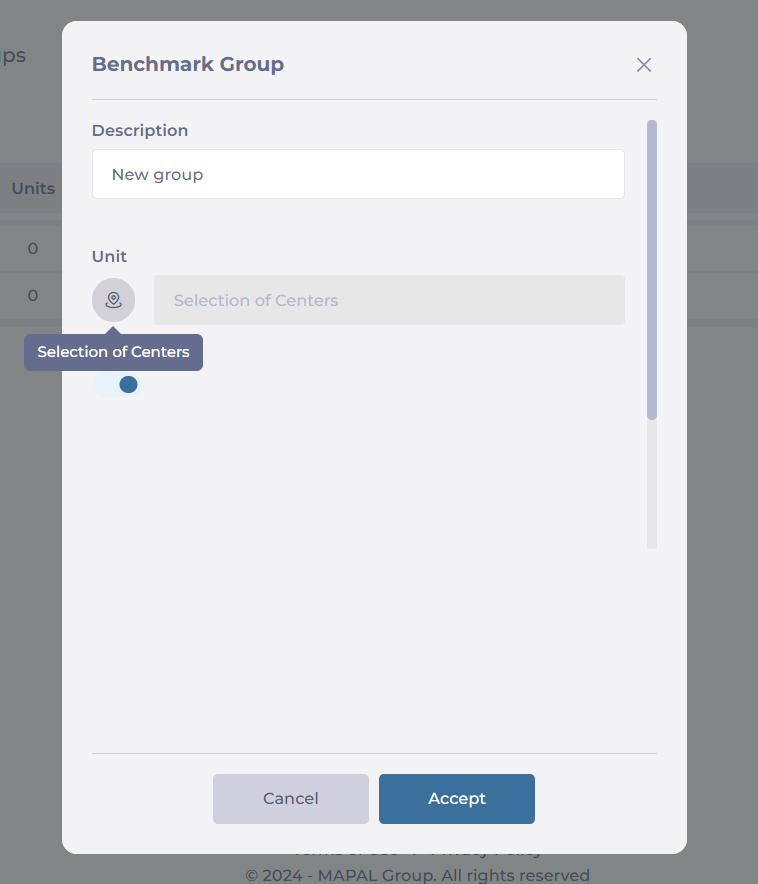Toggle the blue switch below the Unit field

pos(116,384)
